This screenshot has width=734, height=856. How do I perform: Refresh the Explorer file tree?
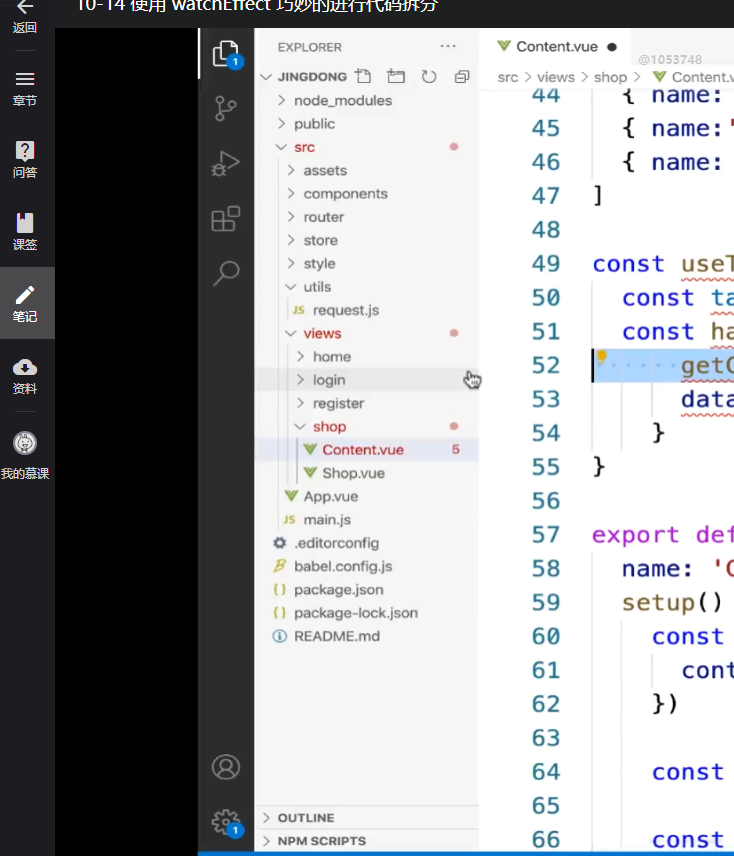pyautogui.click(x=429, y=76)
